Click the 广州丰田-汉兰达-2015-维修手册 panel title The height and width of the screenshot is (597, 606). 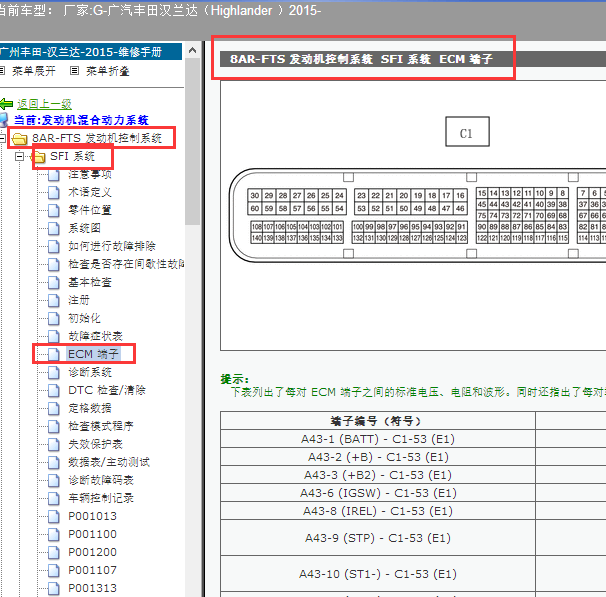[91, 52]
